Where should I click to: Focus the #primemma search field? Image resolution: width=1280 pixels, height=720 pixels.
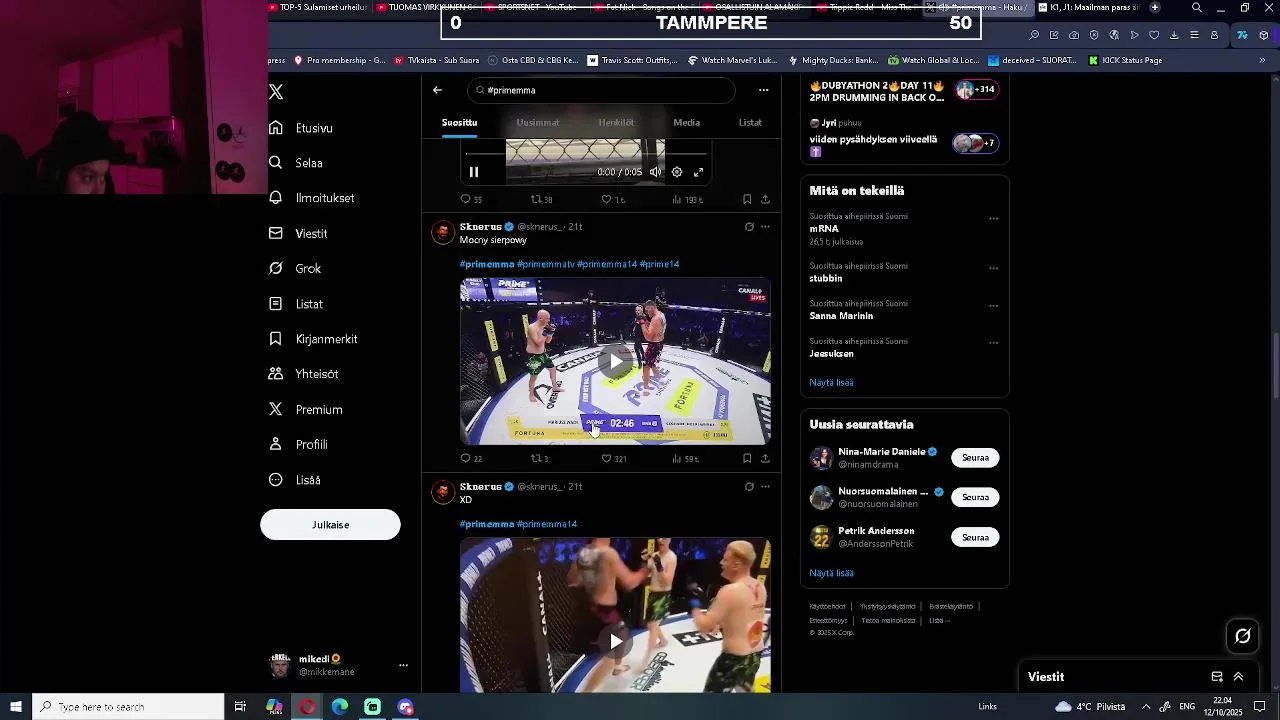(601, 90)
